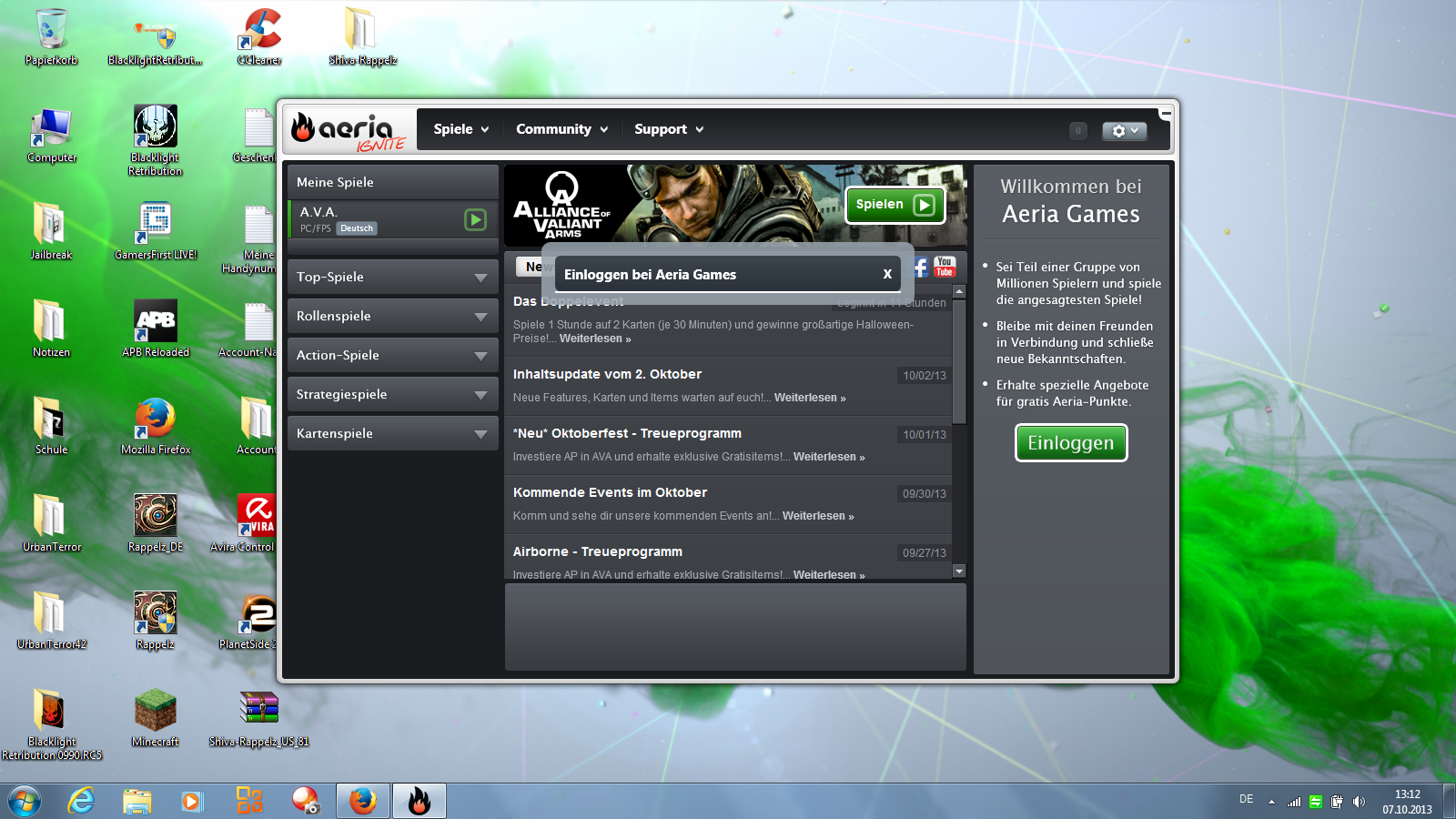Select the GamersFirst LIVE! desktop shortcut
The height and width of the screenshot is (819, 1456).
pyautogui.click(x=156, y=231)
